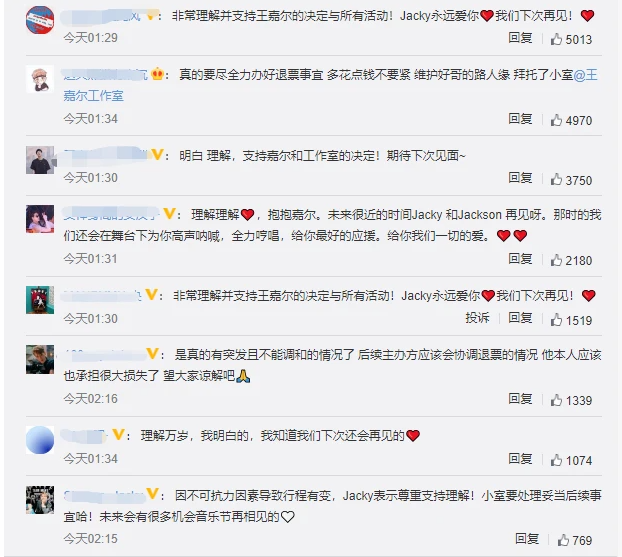Reply to the 今天01:29 comment
Screen dimensions: 622x557
[x=520, y=38]
